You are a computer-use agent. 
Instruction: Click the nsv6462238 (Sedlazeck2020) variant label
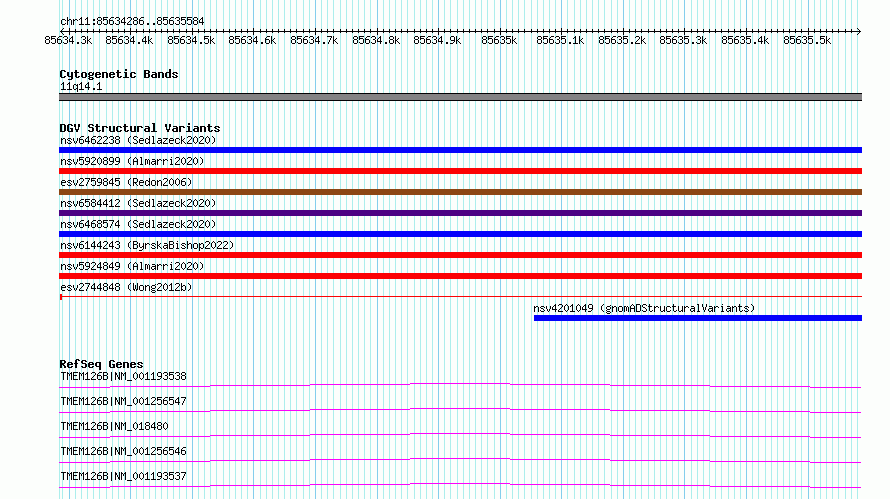(138, 140)
